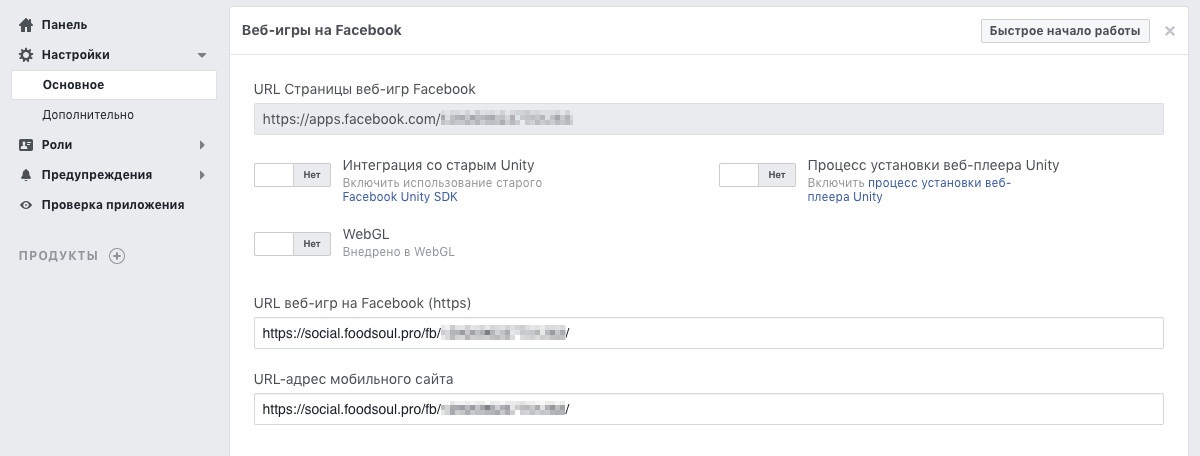Enable the WebGL switch
1200x456 pixels.
coord(293,244)
